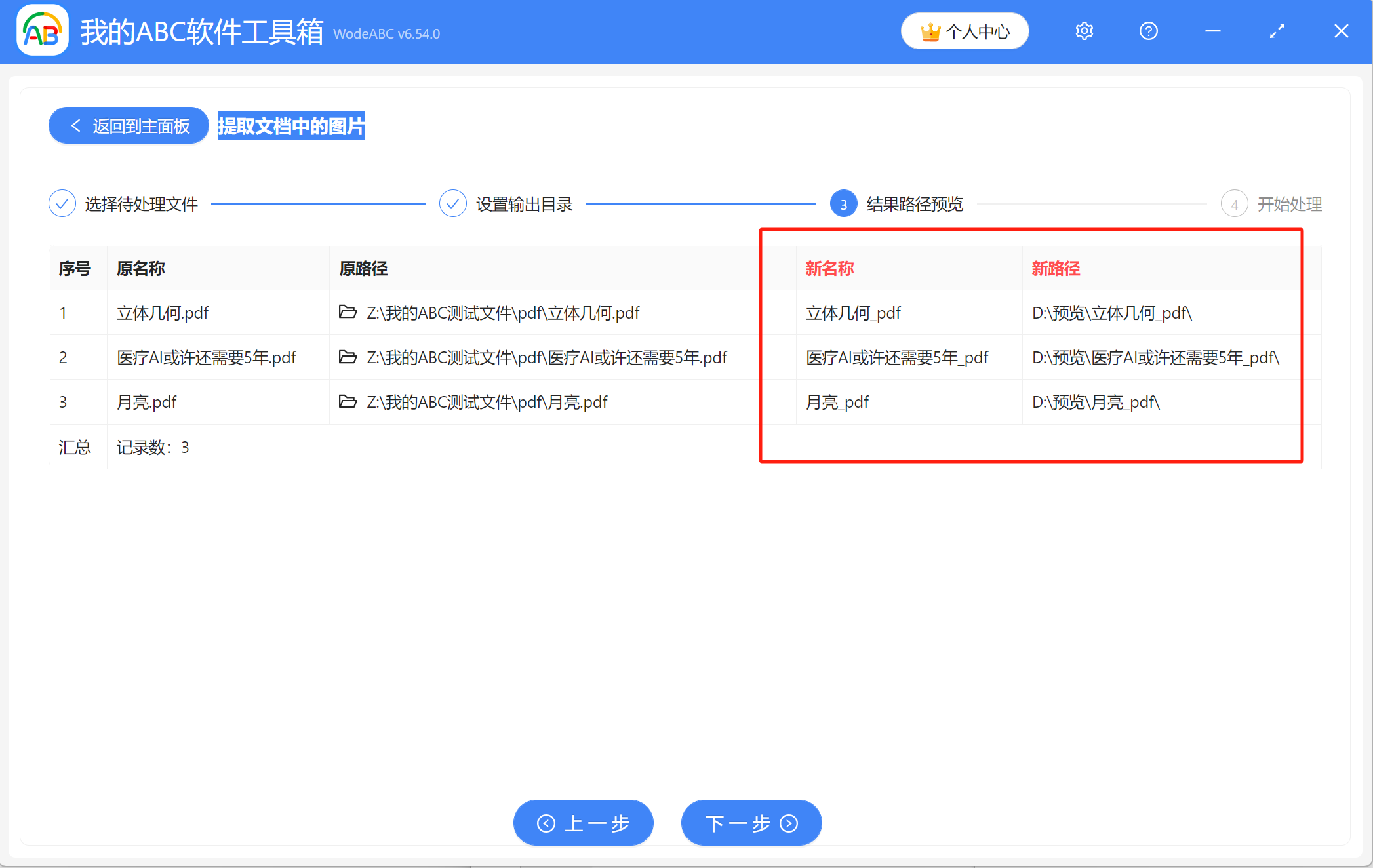This screenshot has height=868, width=1373.
Task: Click the AB application logo
Action: click(x=42, y=30)
